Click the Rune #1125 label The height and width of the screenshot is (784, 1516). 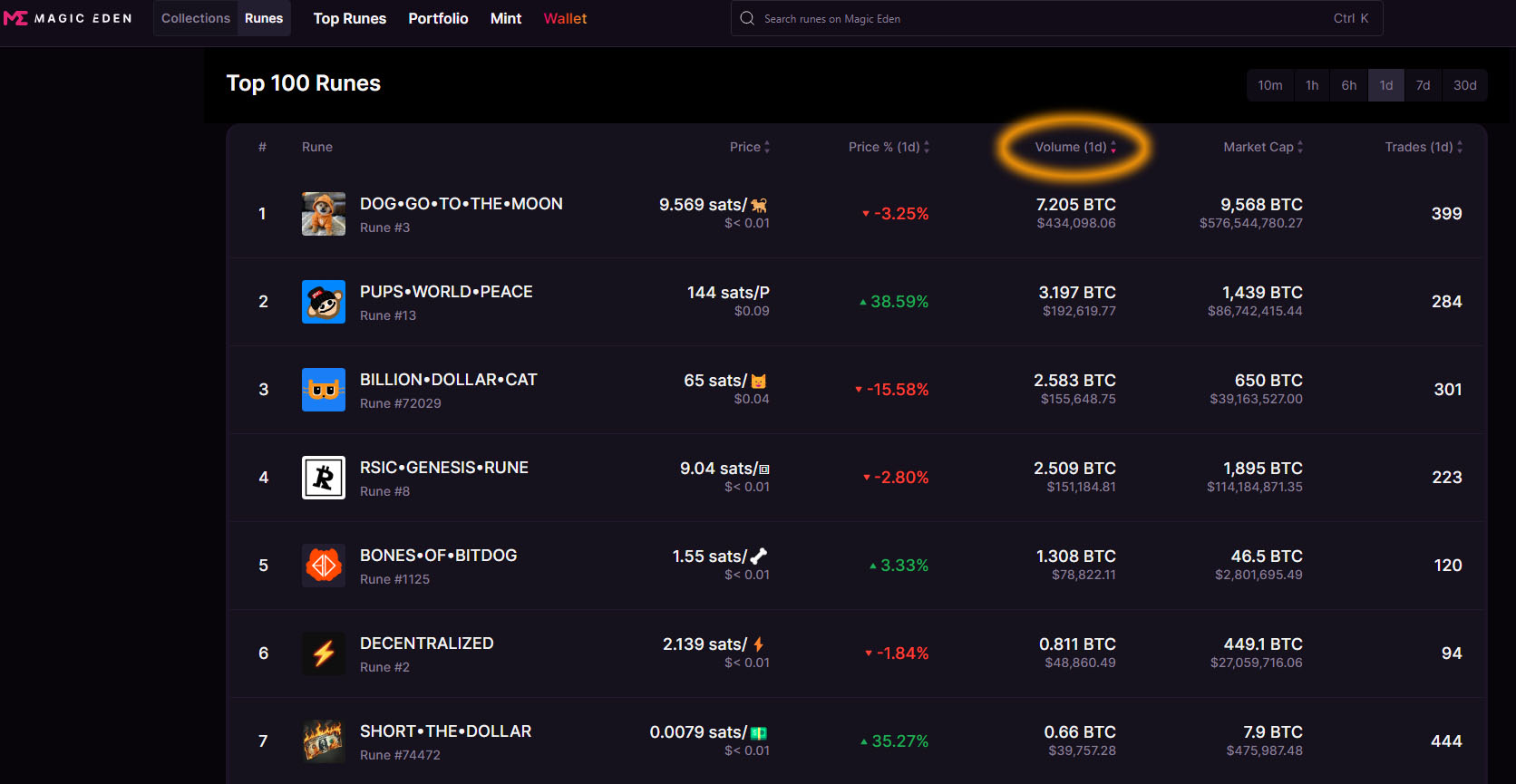pyautogui.click(x=395, y=579)
